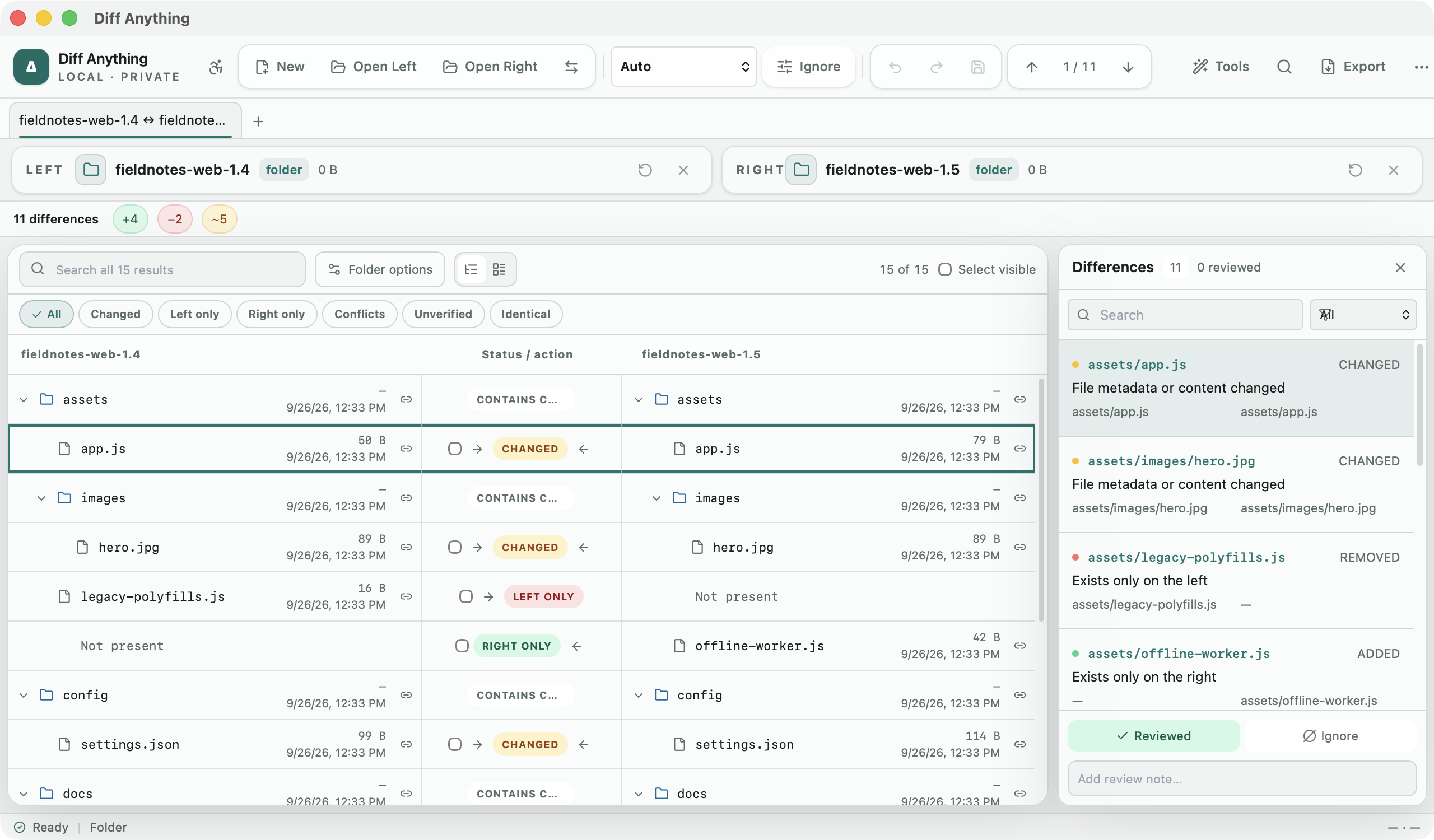The width and height of the screenshot is (1434, 840).
Task: Copy right app.js to left arrow
Action: (x=583, y=449)
